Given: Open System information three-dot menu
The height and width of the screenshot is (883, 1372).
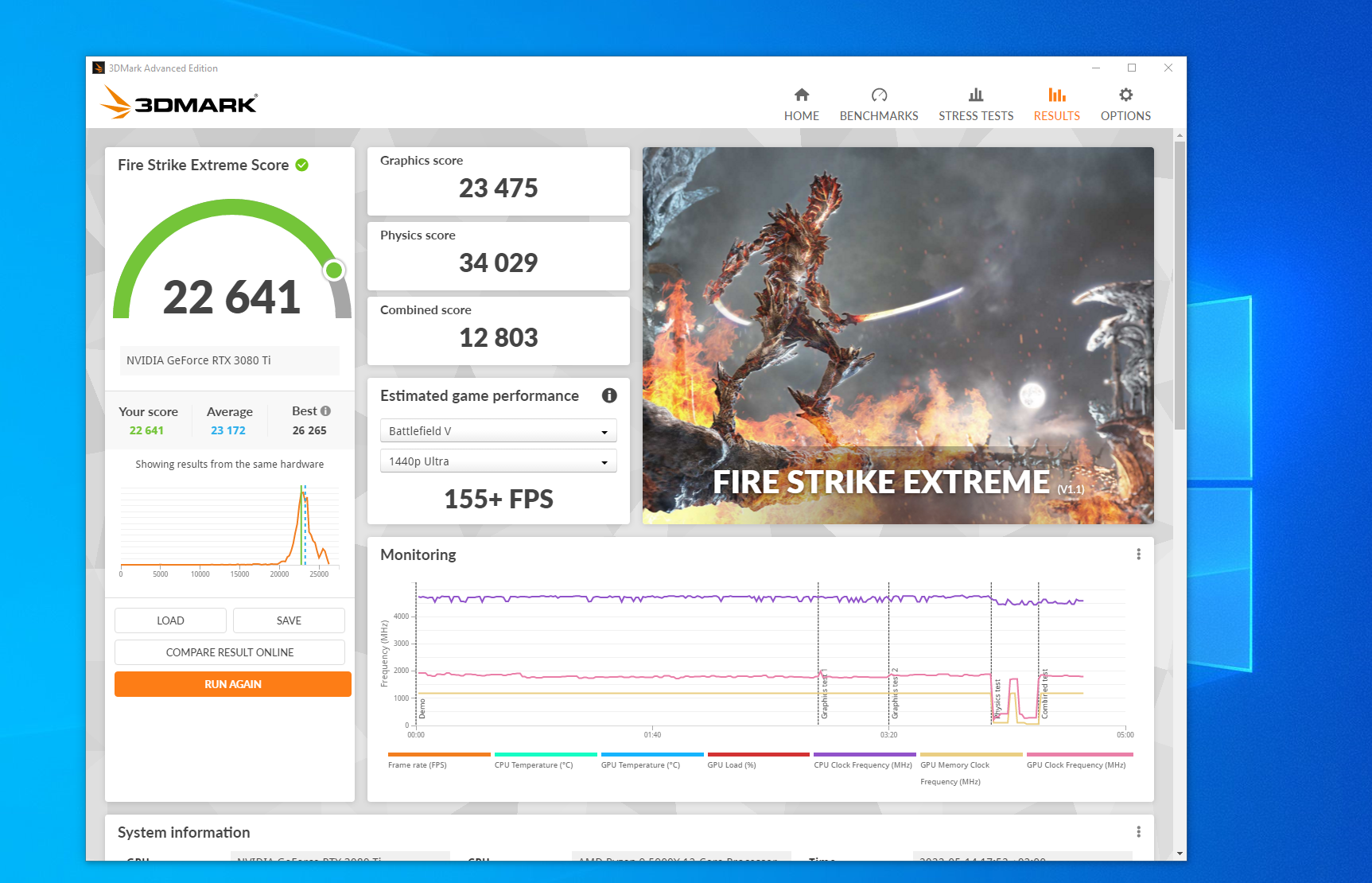Looking at the screenshot, I should pyautogui.click(x=1138, y=832).
